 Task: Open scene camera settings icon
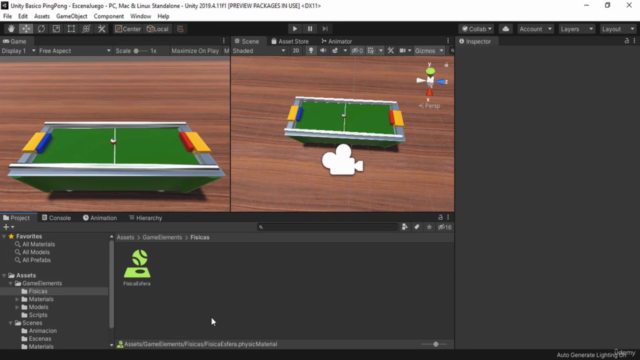point(403,51)
